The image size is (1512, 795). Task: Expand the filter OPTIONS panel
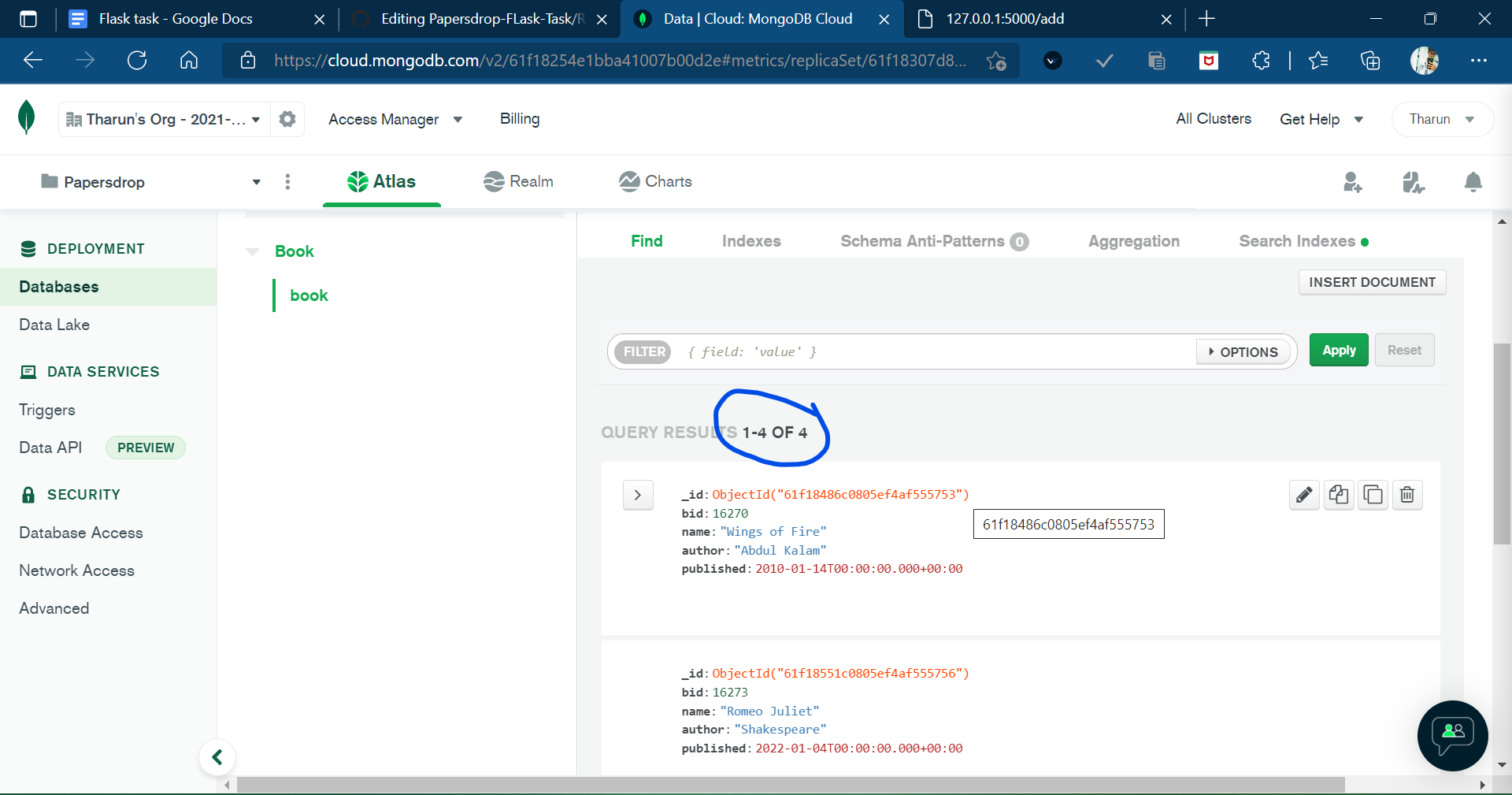tap(1242, 352)
